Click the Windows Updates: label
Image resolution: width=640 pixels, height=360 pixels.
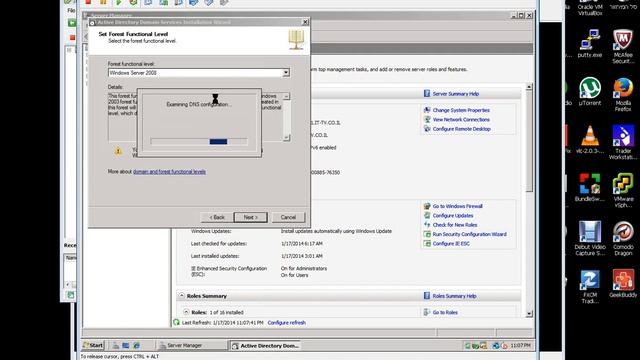coord(211,231)
